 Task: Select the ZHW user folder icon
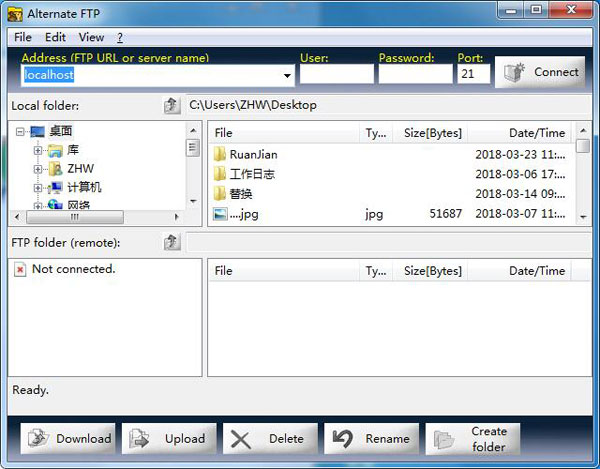pos(55,169)
